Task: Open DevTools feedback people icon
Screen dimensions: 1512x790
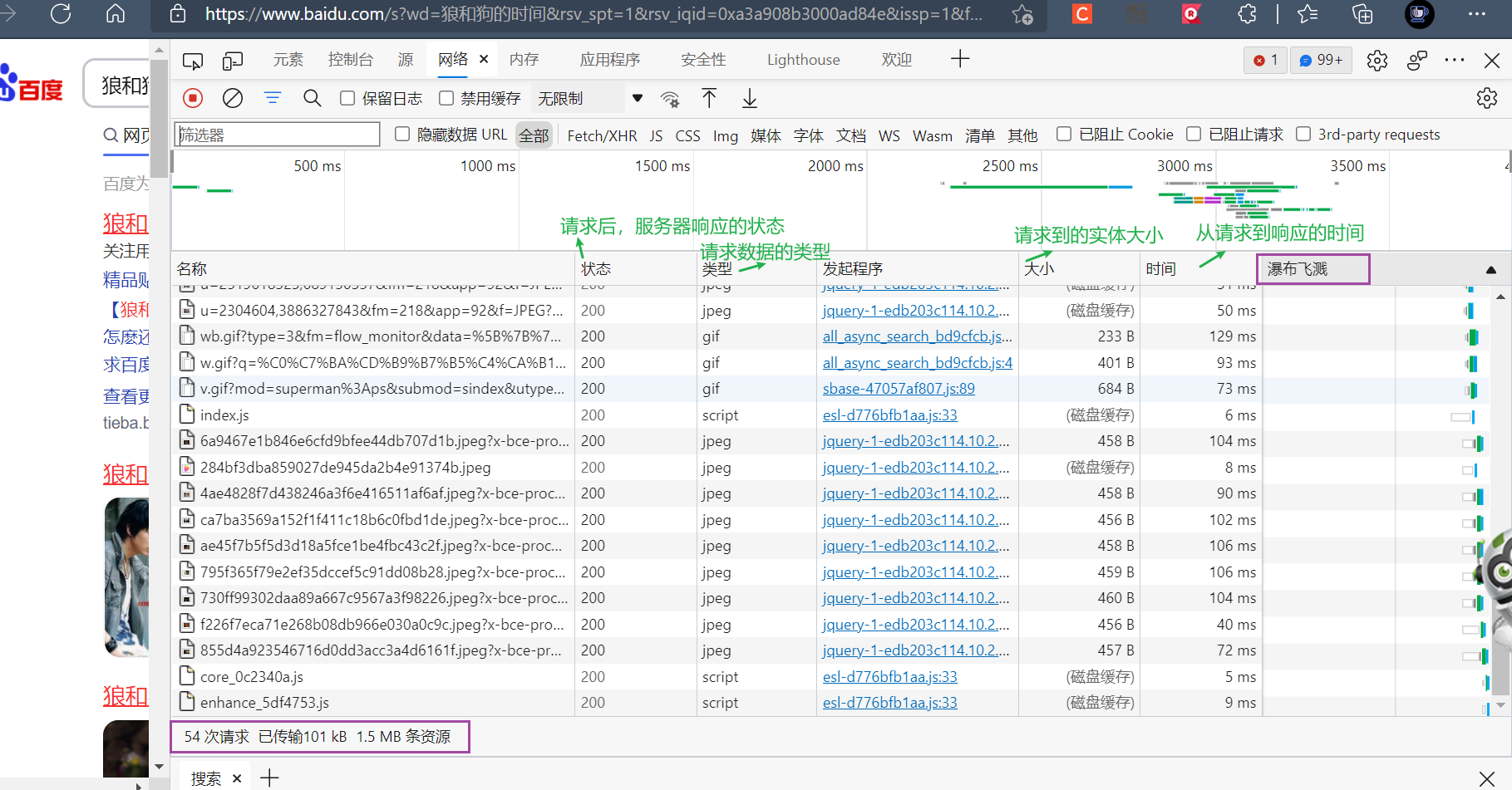Action: click(1417, 61)
